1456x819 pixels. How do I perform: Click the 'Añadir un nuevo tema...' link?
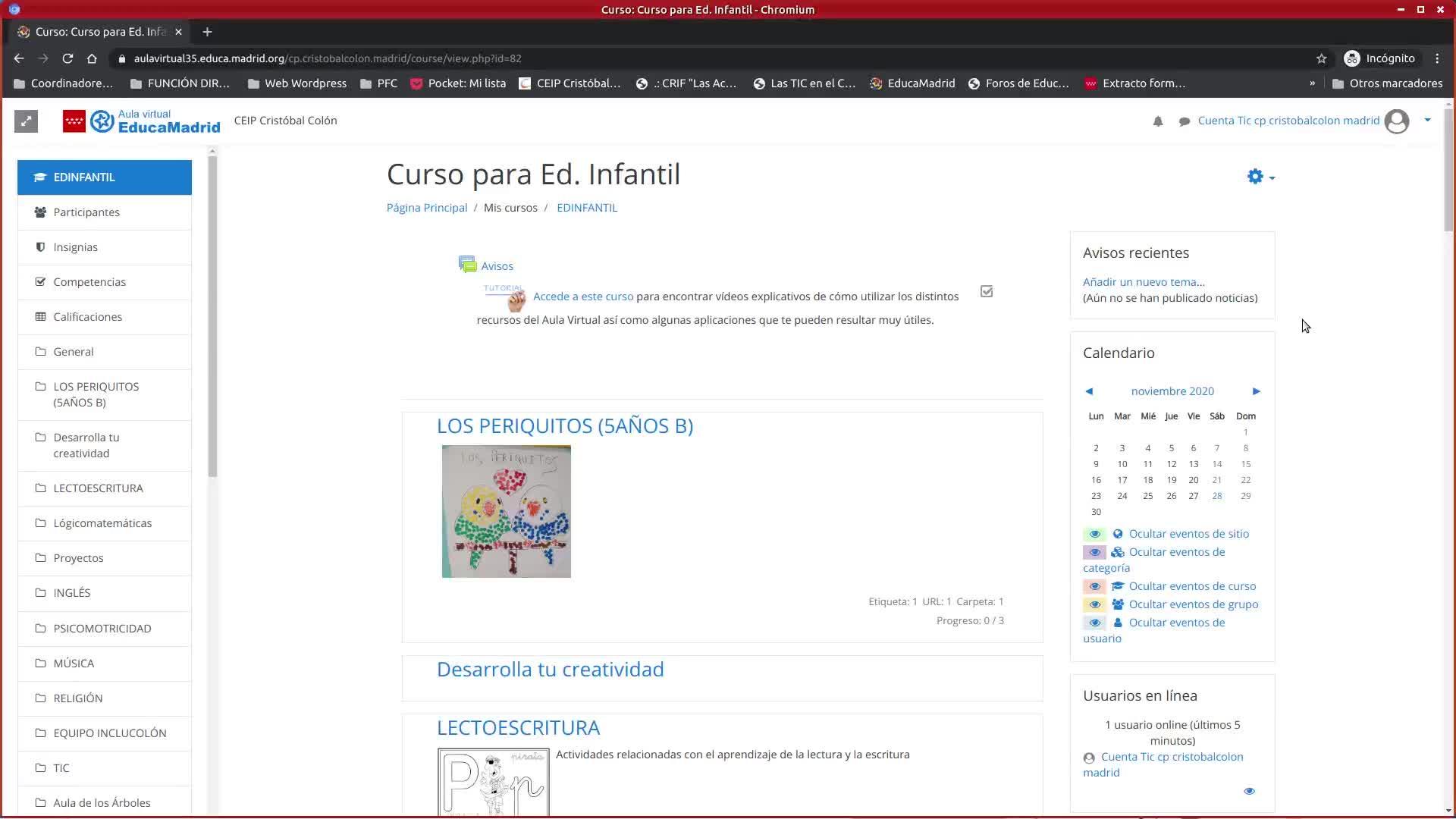(1143, 282)
